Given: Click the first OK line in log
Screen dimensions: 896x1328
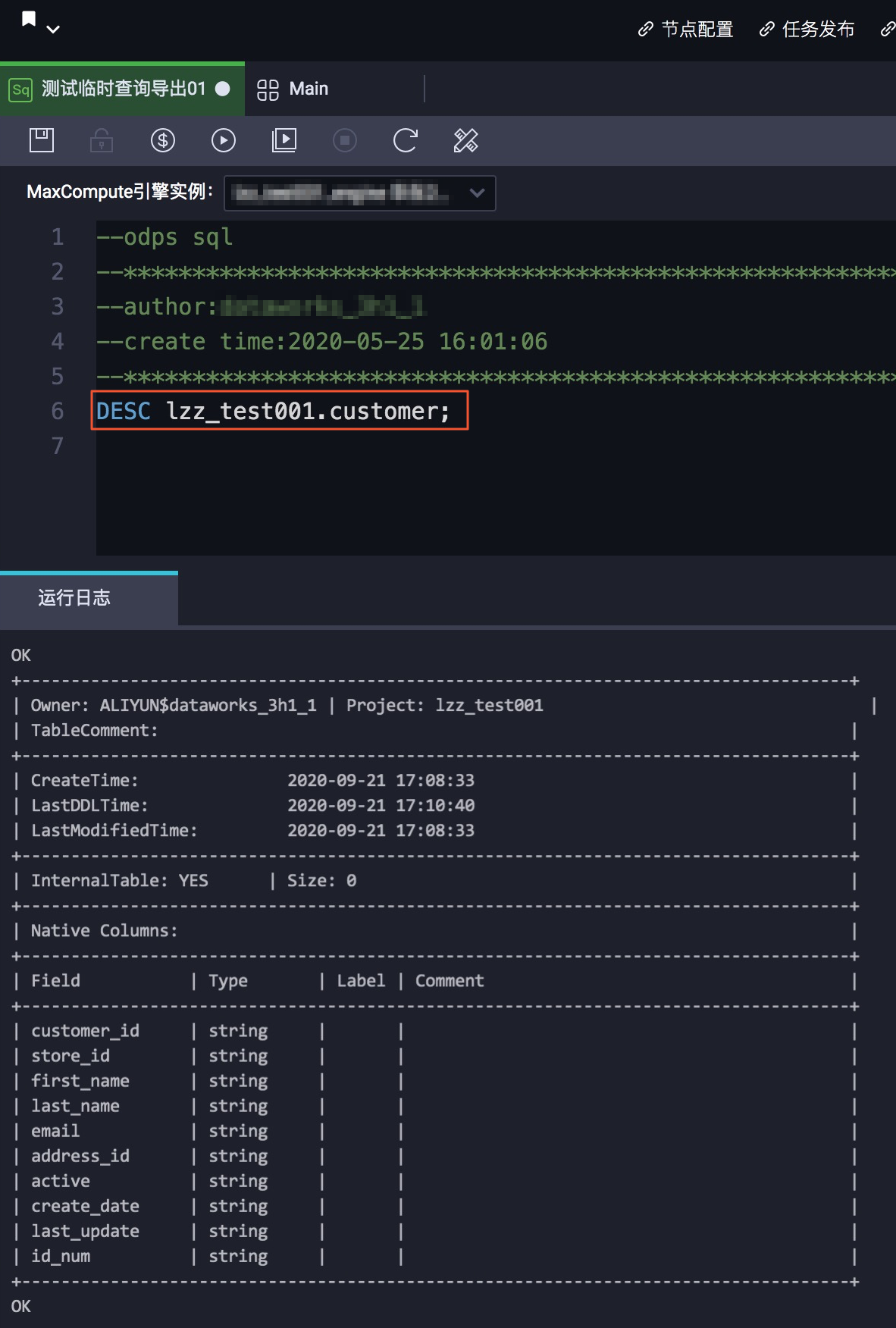Looking at the screenshot, I should 21,656.
